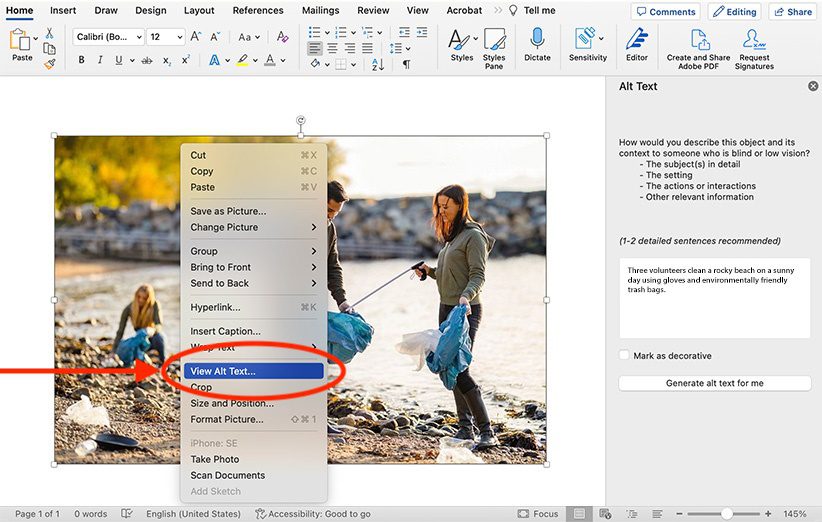Screen dimensions: 822x522
Task: Click the font color A swatch
Action: coord(270,60)
